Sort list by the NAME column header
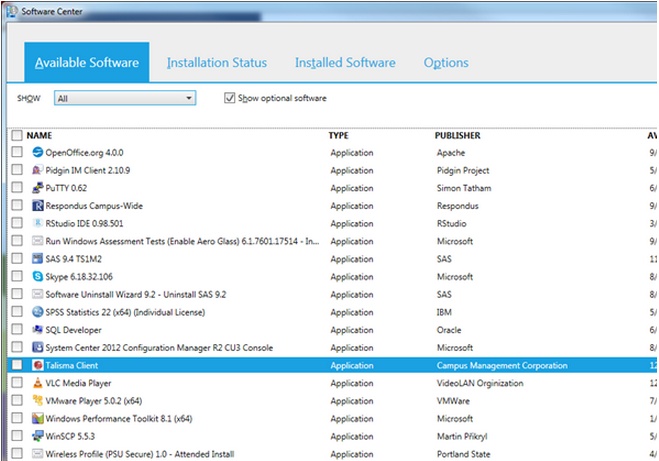 click(x=39, y=135)
